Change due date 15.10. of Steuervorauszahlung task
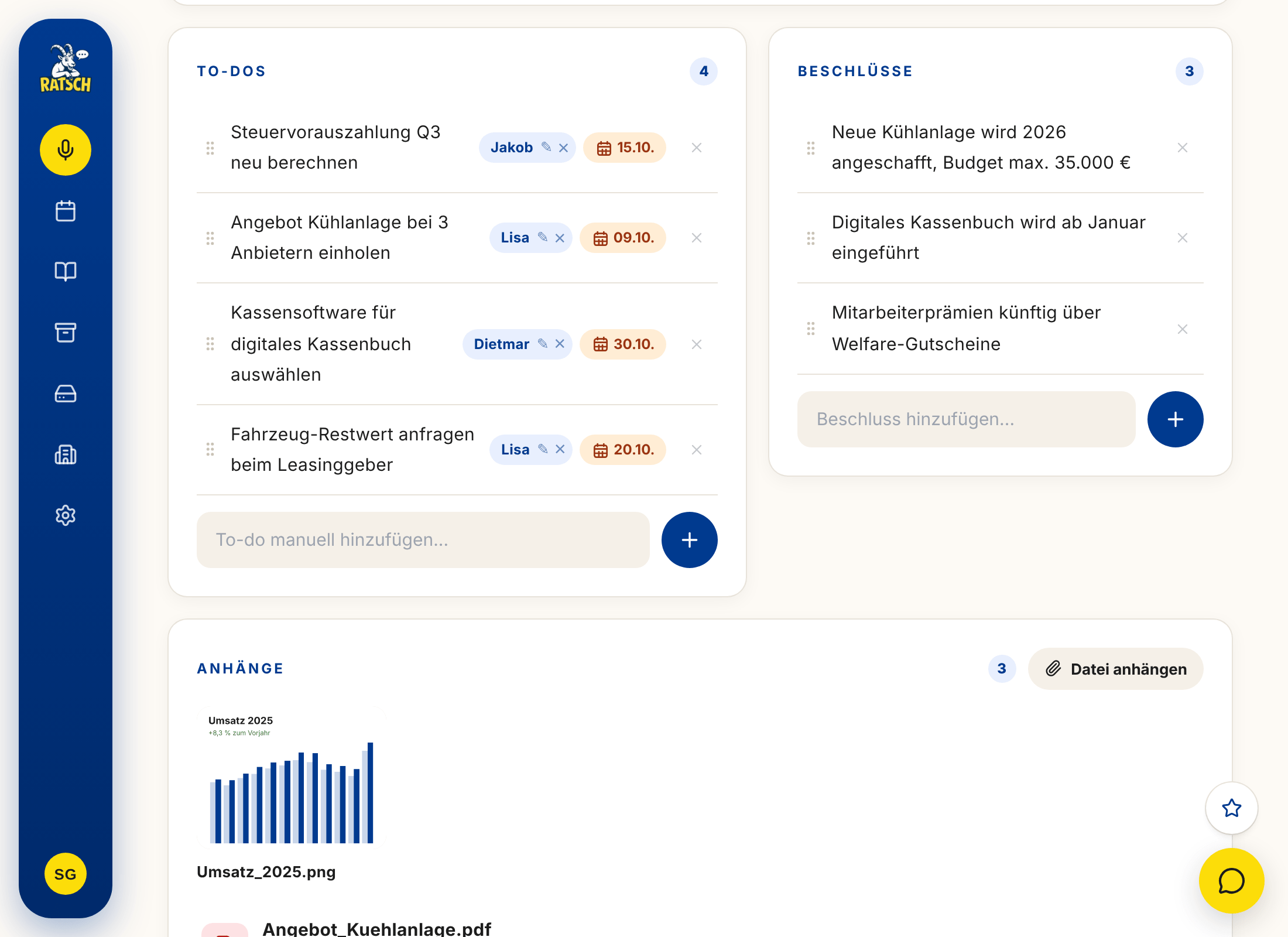 point(625,148)
